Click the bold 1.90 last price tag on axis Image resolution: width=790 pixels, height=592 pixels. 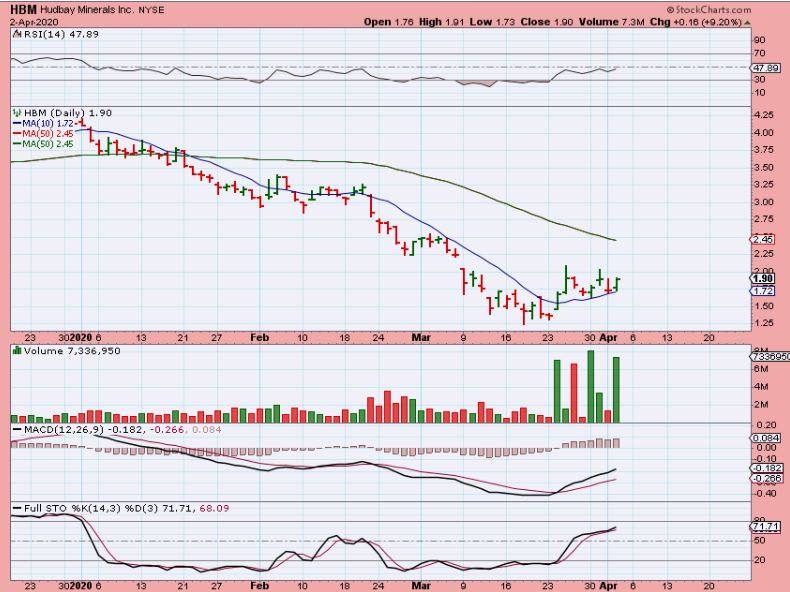click(763, 279)
